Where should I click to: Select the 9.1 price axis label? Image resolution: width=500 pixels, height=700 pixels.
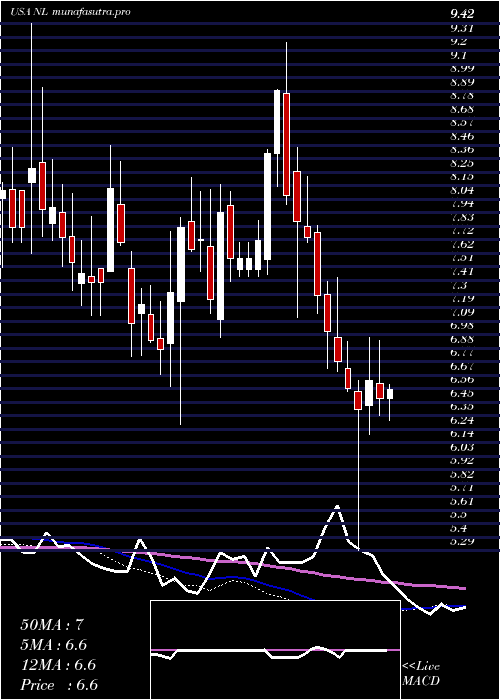(459, 55)
